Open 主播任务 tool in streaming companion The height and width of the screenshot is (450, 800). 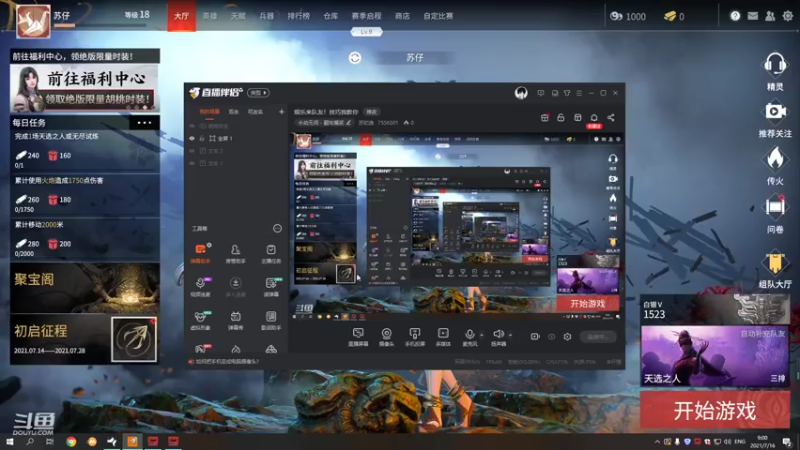(x=271, y=253)
